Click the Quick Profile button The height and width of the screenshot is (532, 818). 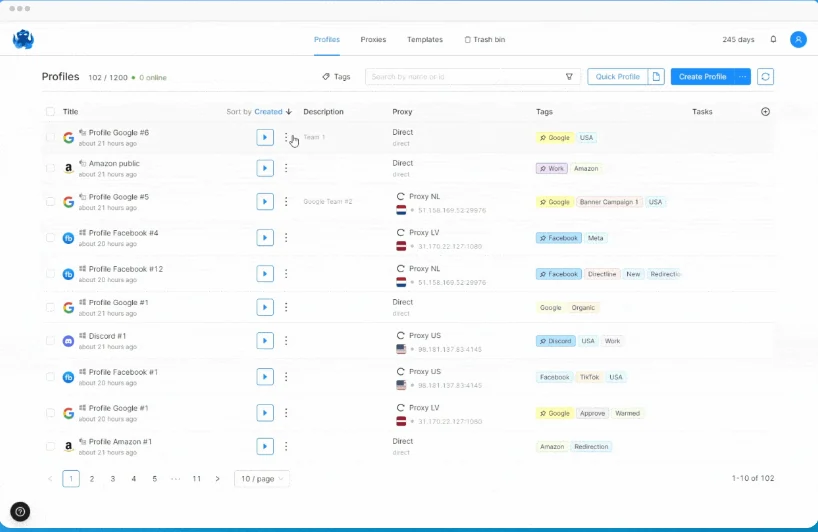coord(617,77)
